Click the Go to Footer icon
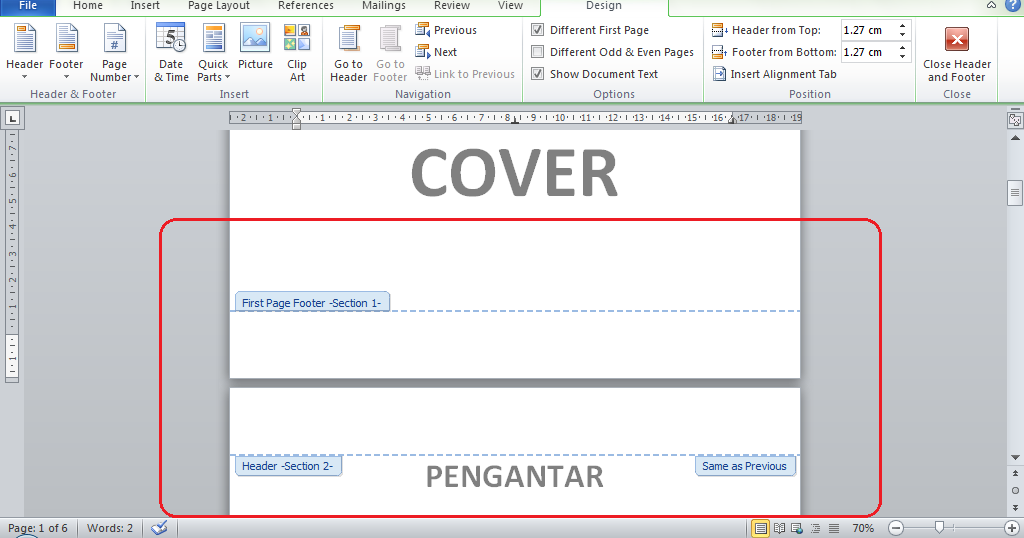The height and width of the screenshot is (538, 1024). click(x=390, y=39)
